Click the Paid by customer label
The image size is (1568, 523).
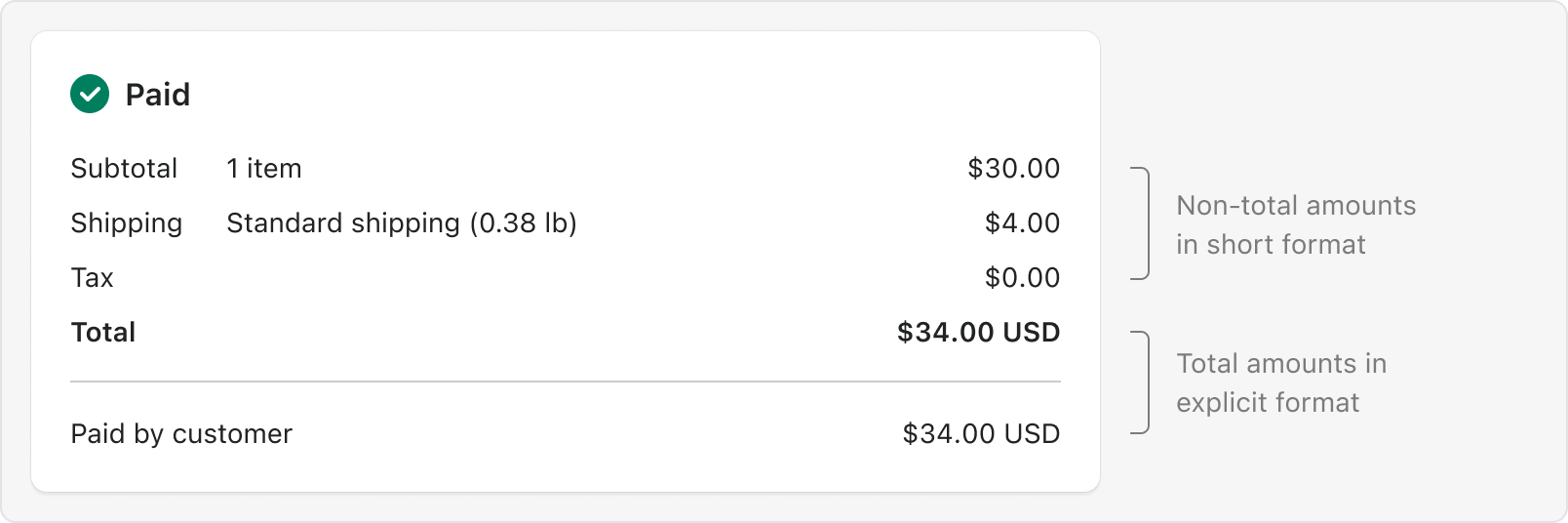coord(181,434)
